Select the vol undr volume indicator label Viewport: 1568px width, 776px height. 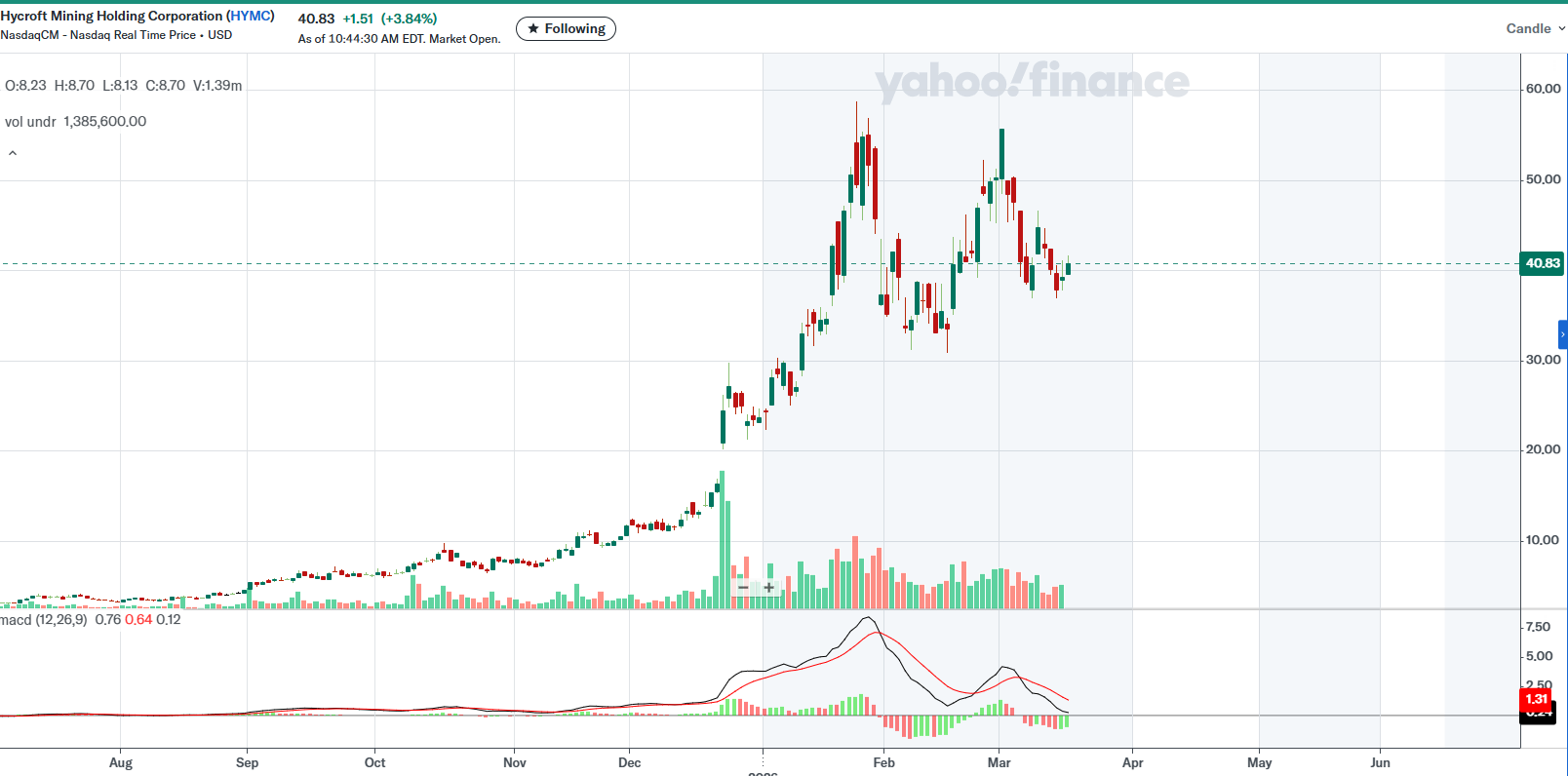(30, 122)
